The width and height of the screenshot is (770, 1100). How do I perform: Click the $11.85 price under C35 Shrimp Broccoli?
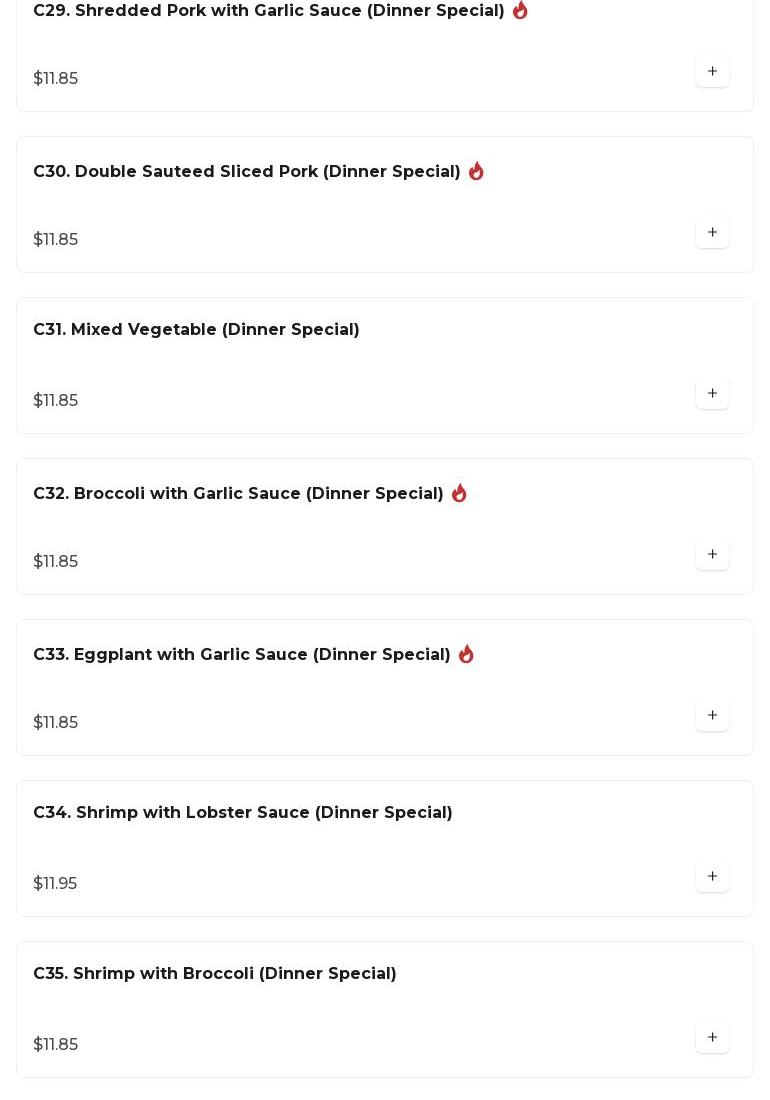[x=56, y=1045]
